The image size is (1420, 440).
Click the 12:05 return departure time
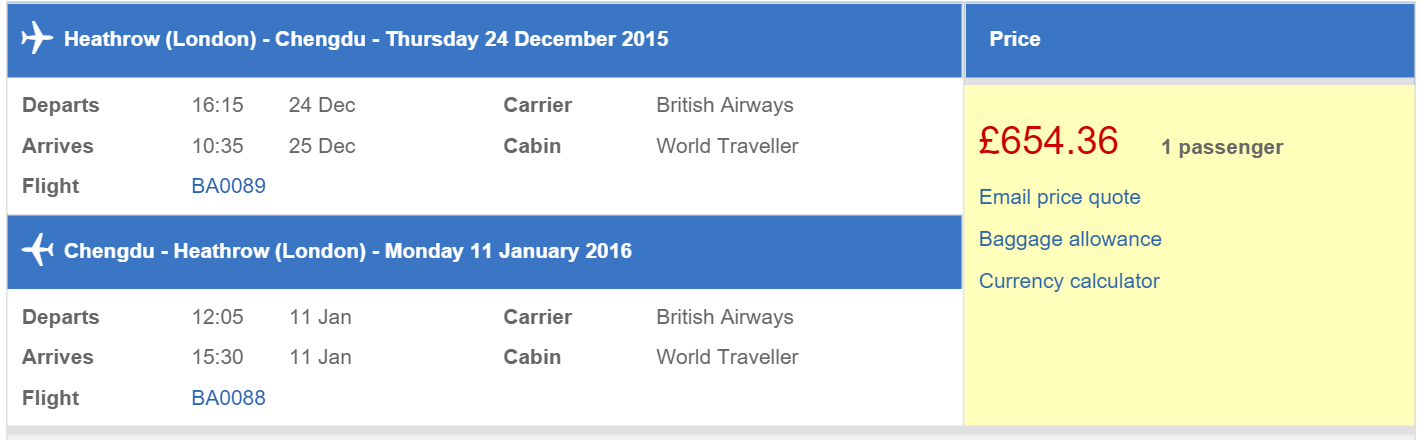218,317
